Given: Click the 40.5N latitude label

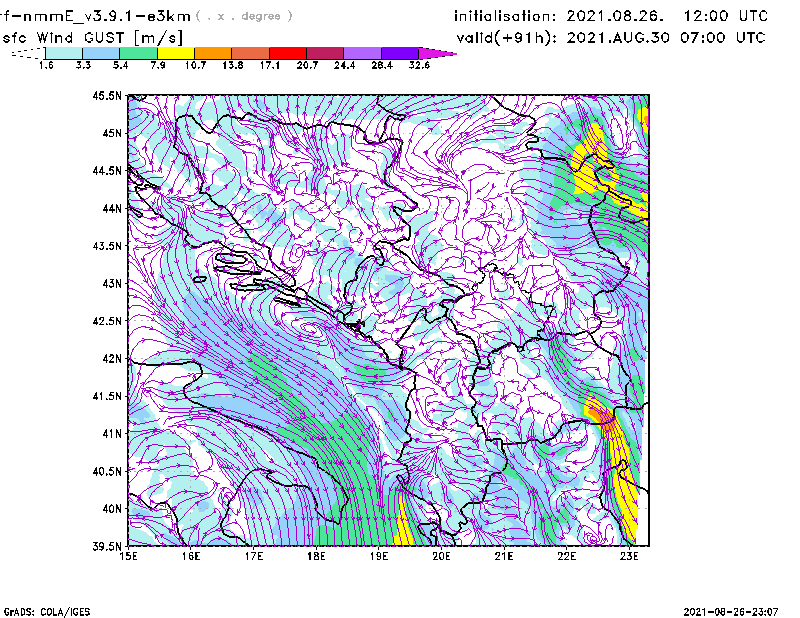Looking at the screenshot, I should point(107,471).
